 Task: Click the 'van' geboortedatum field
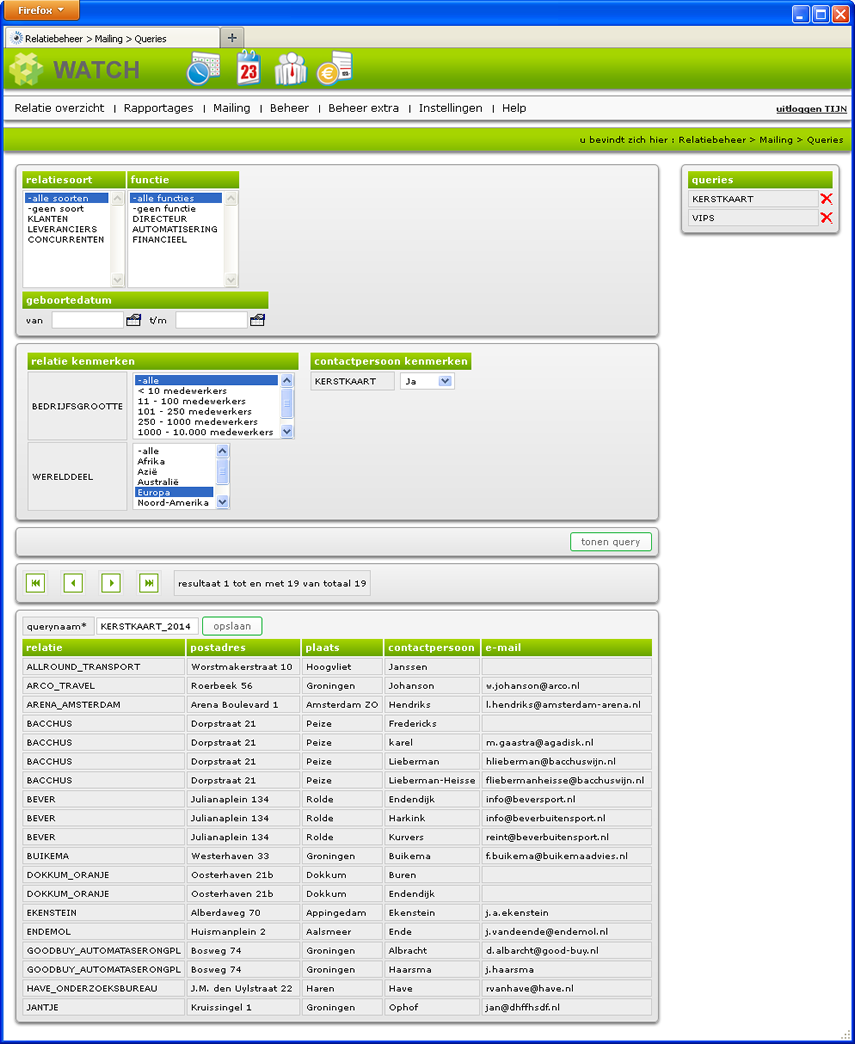(x=88, y=320)
